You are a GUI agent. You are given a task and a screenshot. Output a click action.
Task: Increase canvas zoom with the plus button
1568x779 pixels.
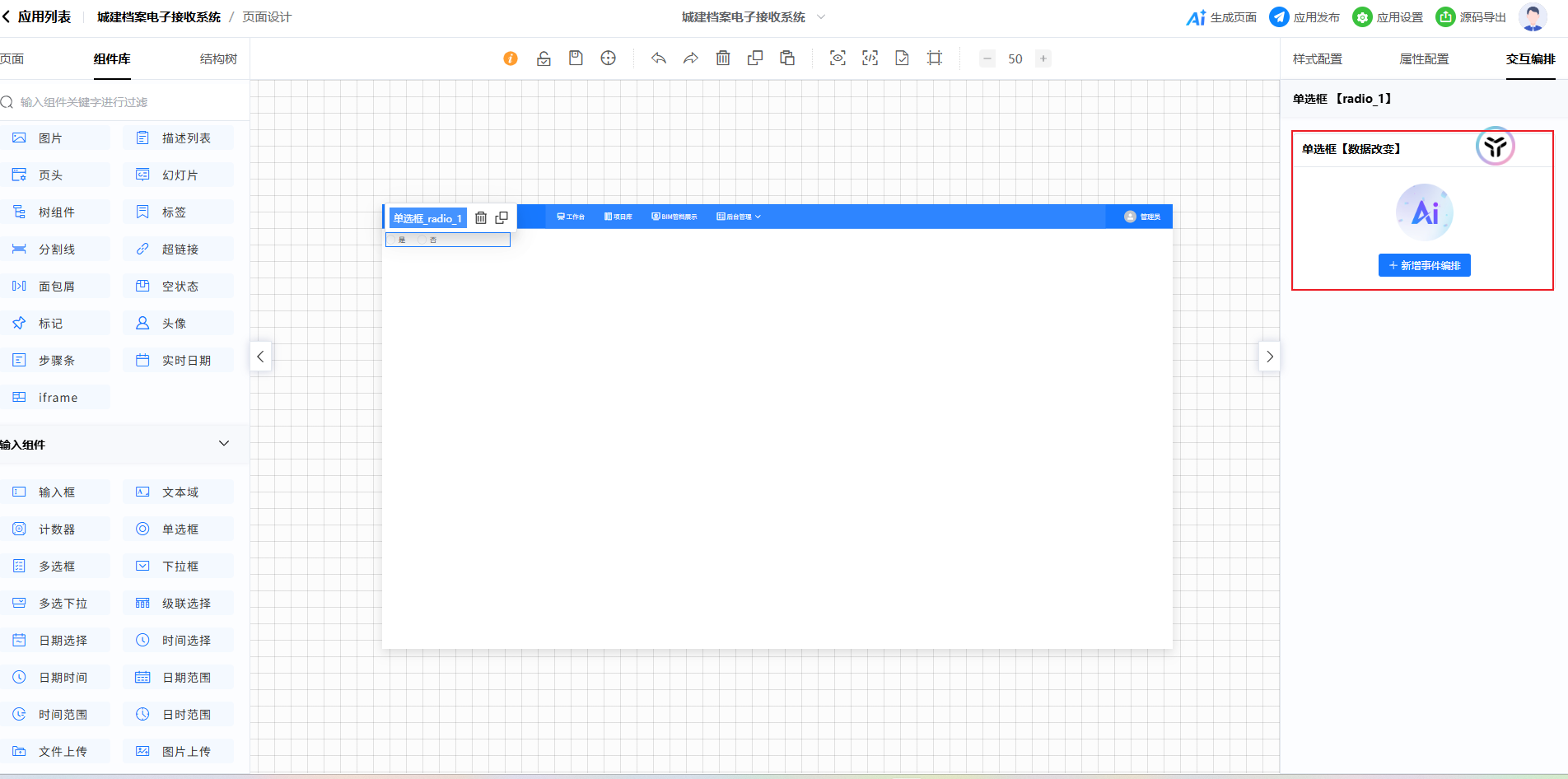click(1043, 58)
